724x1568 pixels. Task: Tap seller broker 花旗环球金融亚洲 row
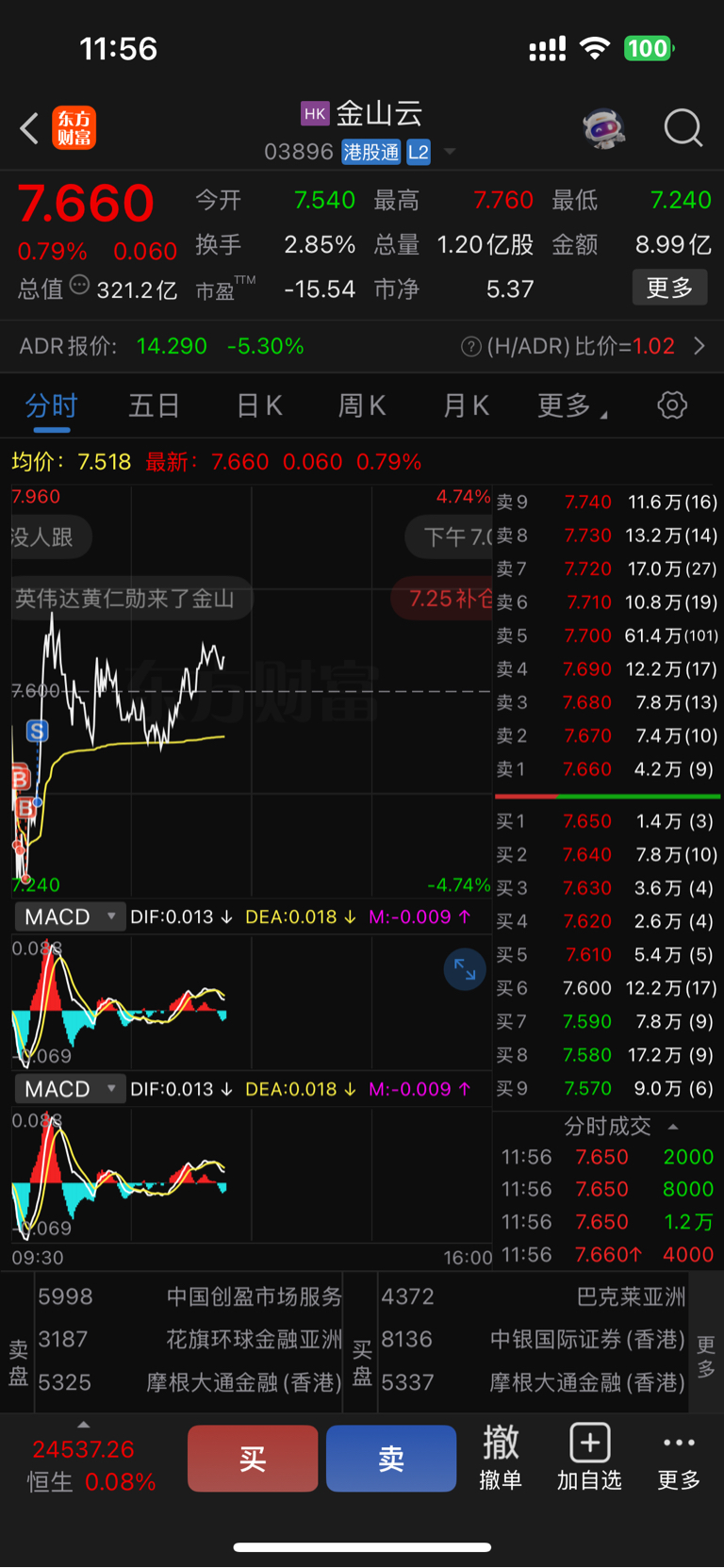189,1339
